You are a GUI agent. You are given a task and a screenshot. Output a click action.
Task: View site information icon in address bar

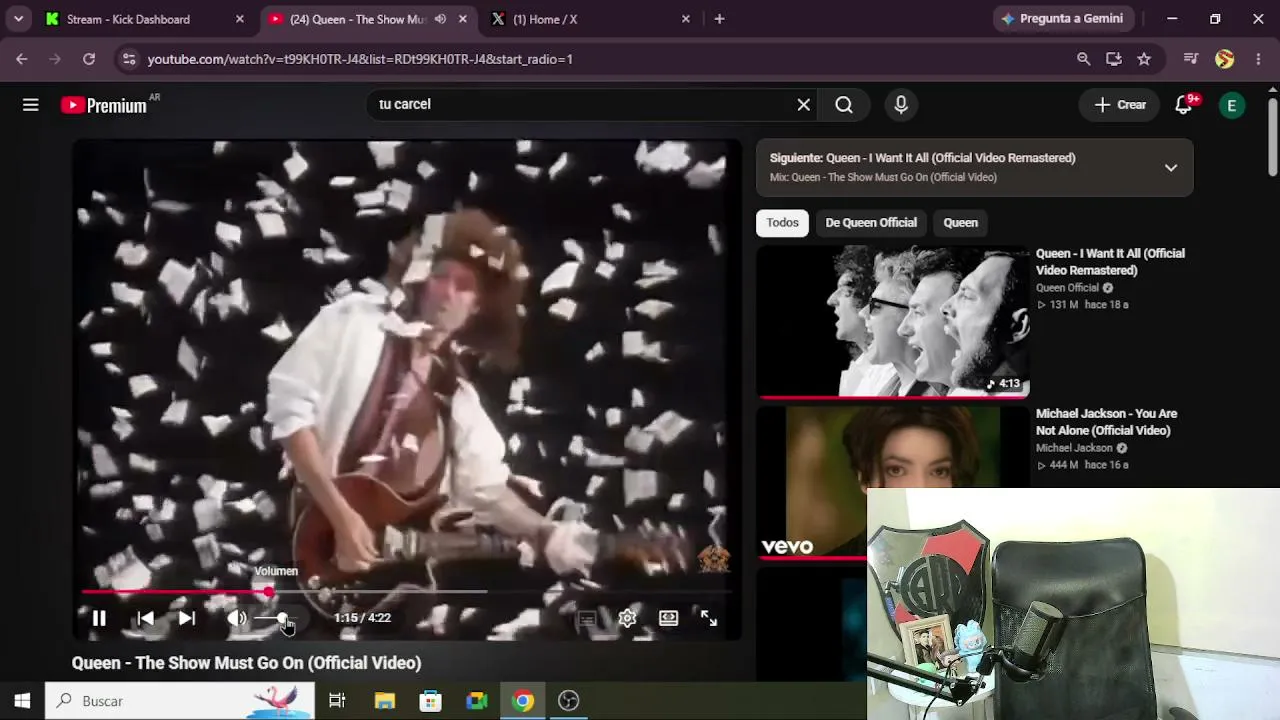pyautogui.click(x=128, y=59)
